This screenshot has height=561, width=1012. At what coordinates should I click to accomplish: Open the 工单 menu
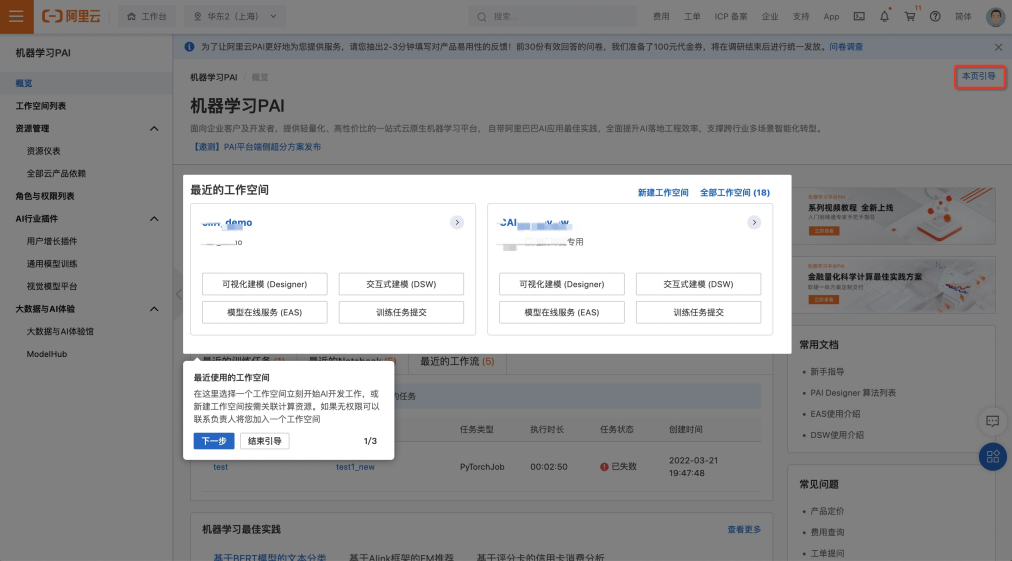coord(692,17)
